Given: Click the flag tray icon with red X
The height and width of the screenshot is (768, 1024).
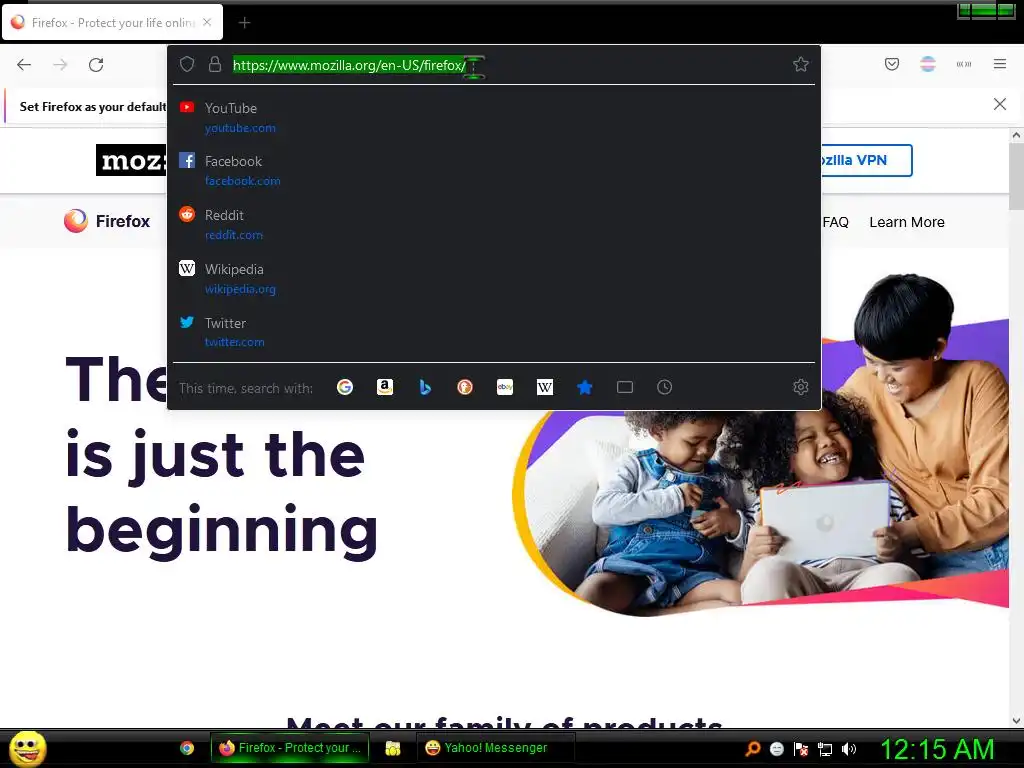Looking at the screenshot, I should [801, 749].
